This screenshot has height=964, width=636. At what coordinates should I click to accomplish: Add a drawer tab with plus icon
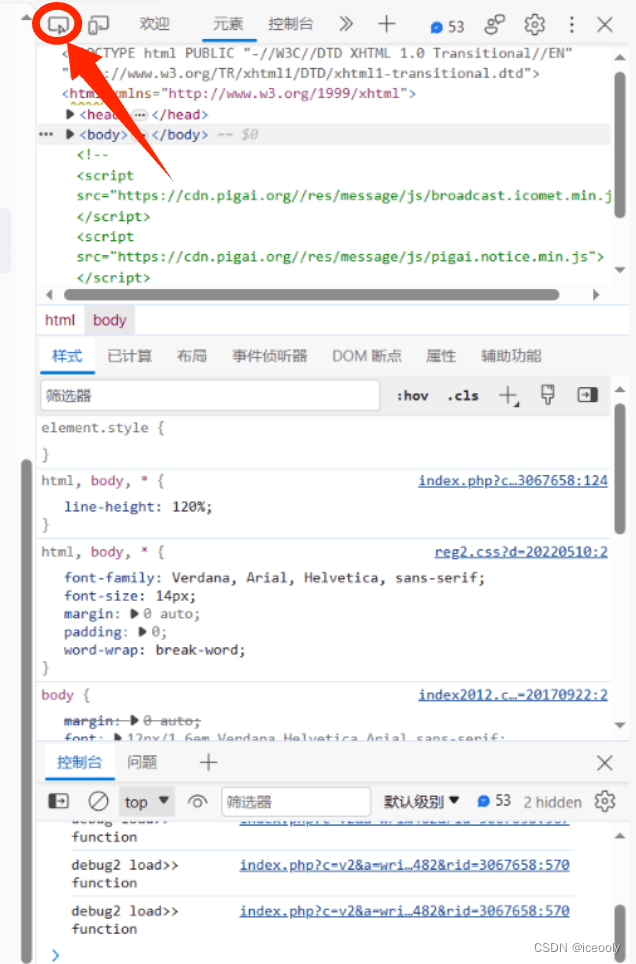[209, 762]
